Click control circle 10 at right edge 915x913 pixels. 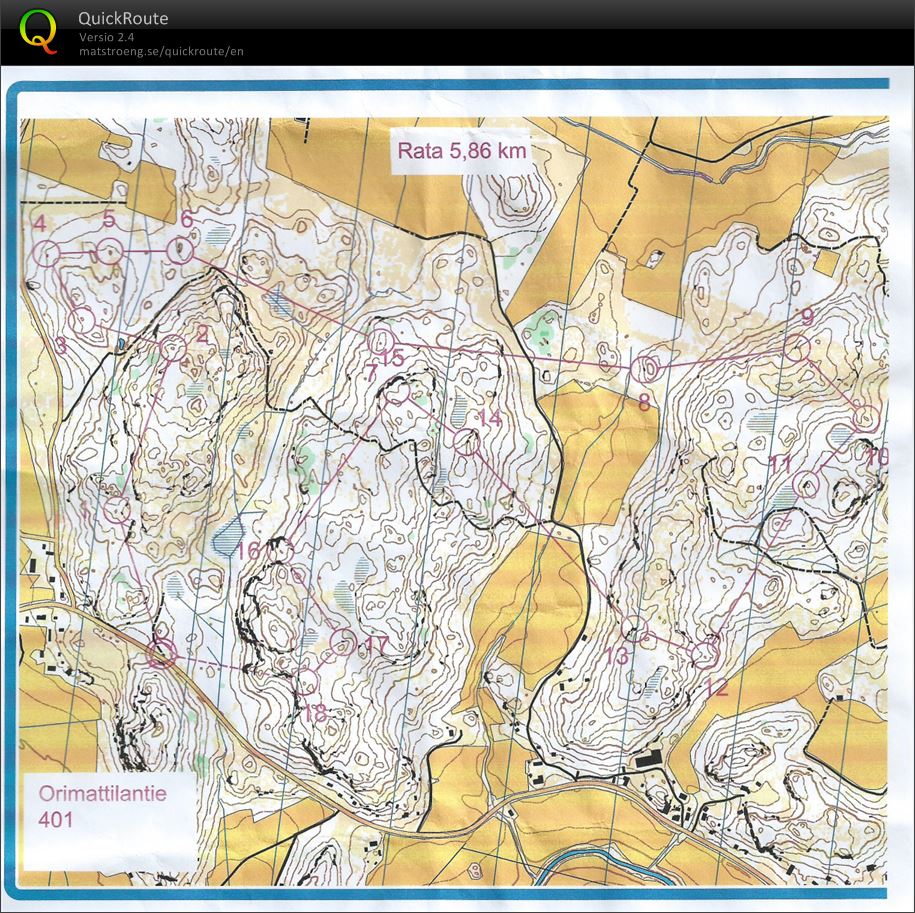coord(866,419)
